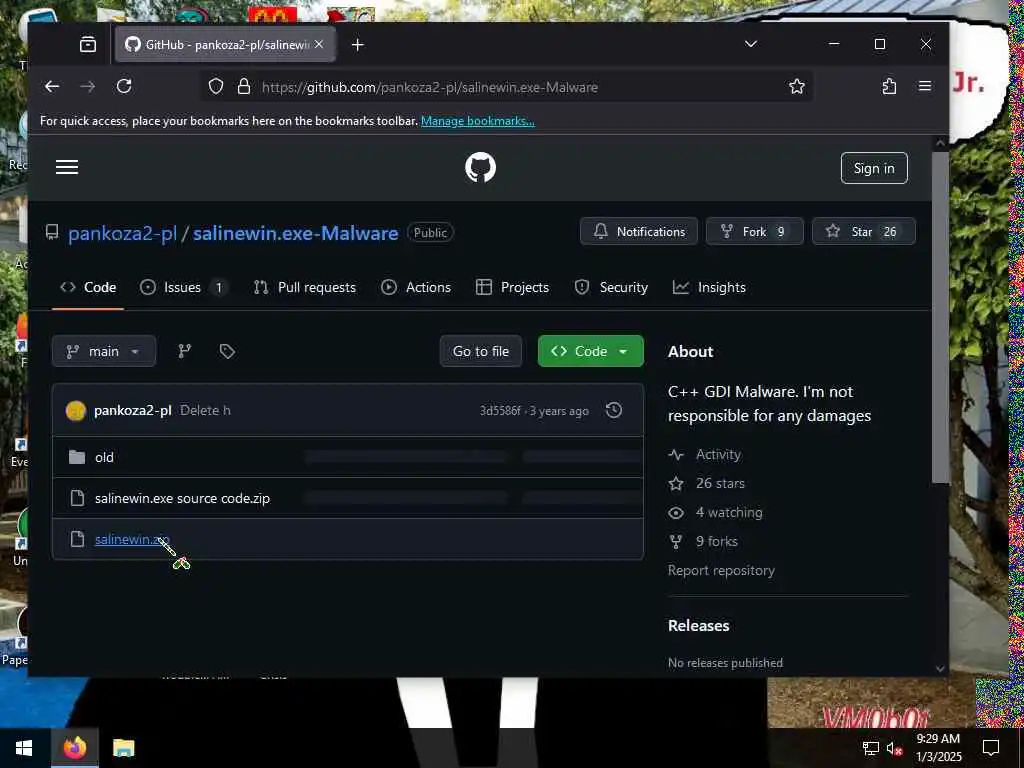The height and width of the screenshot is (768, 1024).
Task: Open the salinewin.exe-Malware repository link
Action: (295, 233)
